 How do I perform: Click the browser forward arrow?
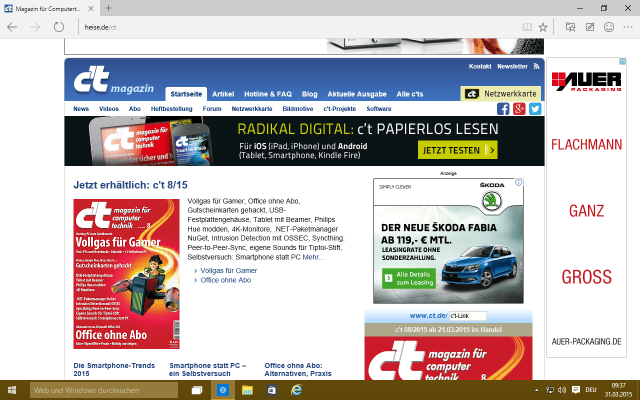coord(35,27)
